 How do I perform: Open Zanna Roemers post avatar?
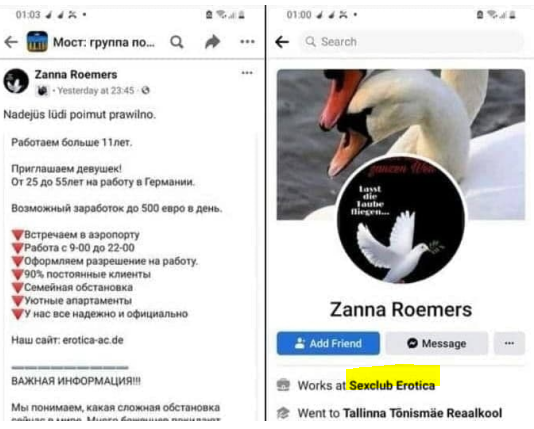(x=16, y=81)
